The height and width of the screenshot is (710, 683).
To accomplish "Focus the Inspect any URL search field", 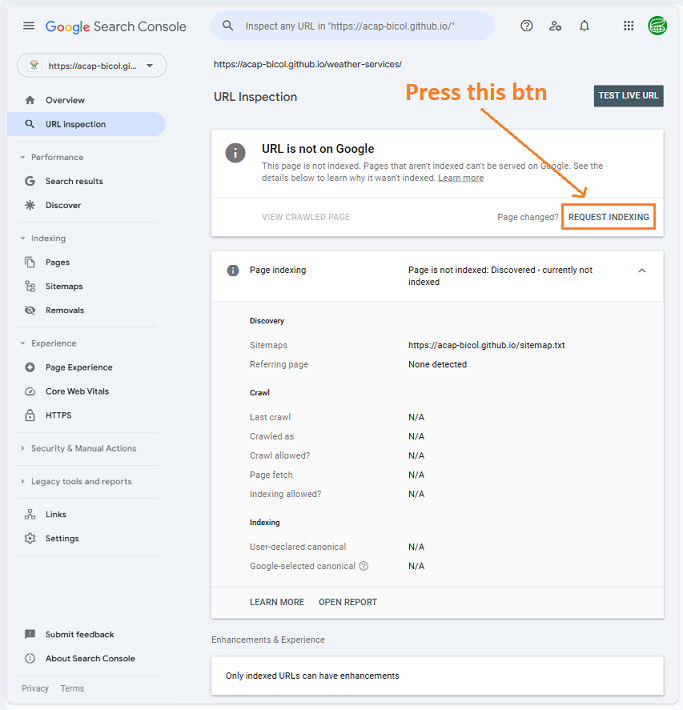I will [352, 26].
